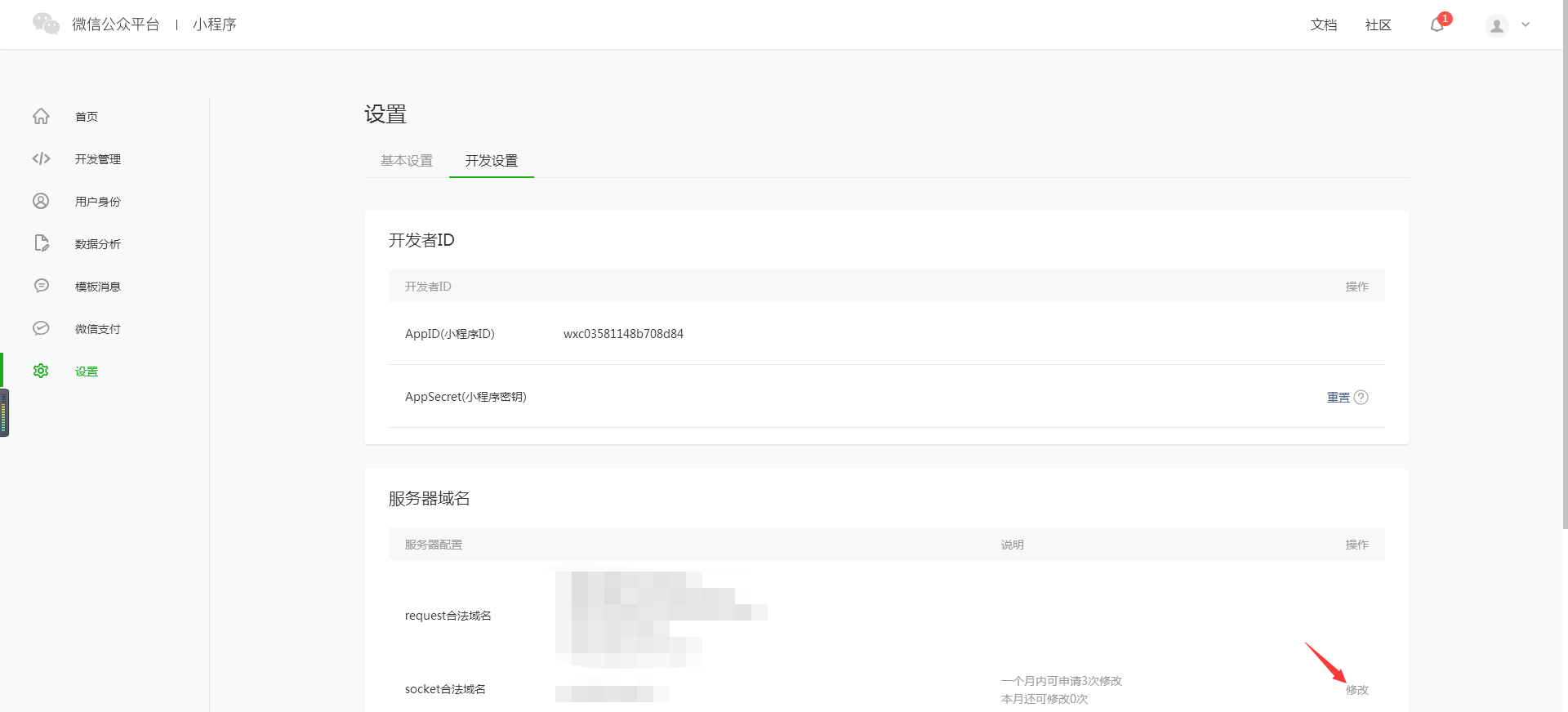Image resolution: width=1568 pixels, height=712 pixels.
Task: Click the data analysis document icon
Action: pyautogui.click(x=41, y=243)
